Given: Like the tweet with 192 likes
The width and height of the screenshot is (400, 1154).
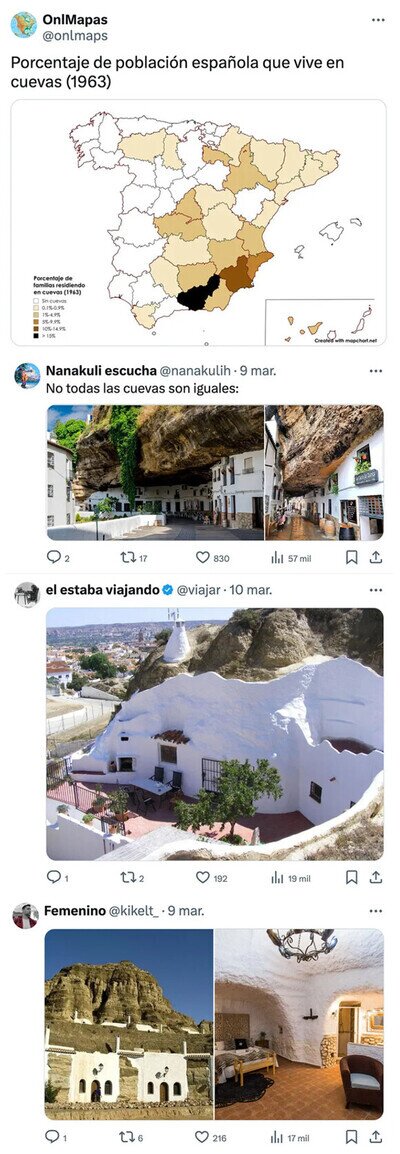Looking at the screenshot, I should (212, 877).
